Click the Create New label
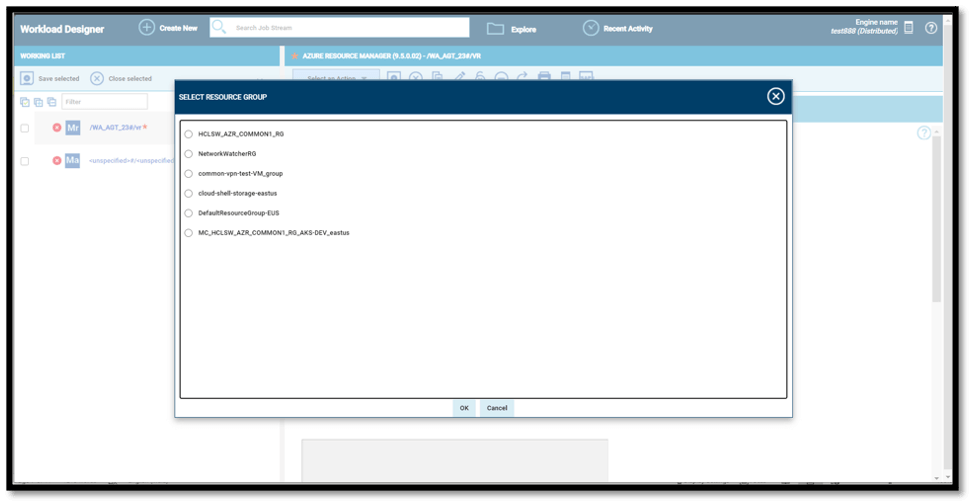 [x=179, y=28]
